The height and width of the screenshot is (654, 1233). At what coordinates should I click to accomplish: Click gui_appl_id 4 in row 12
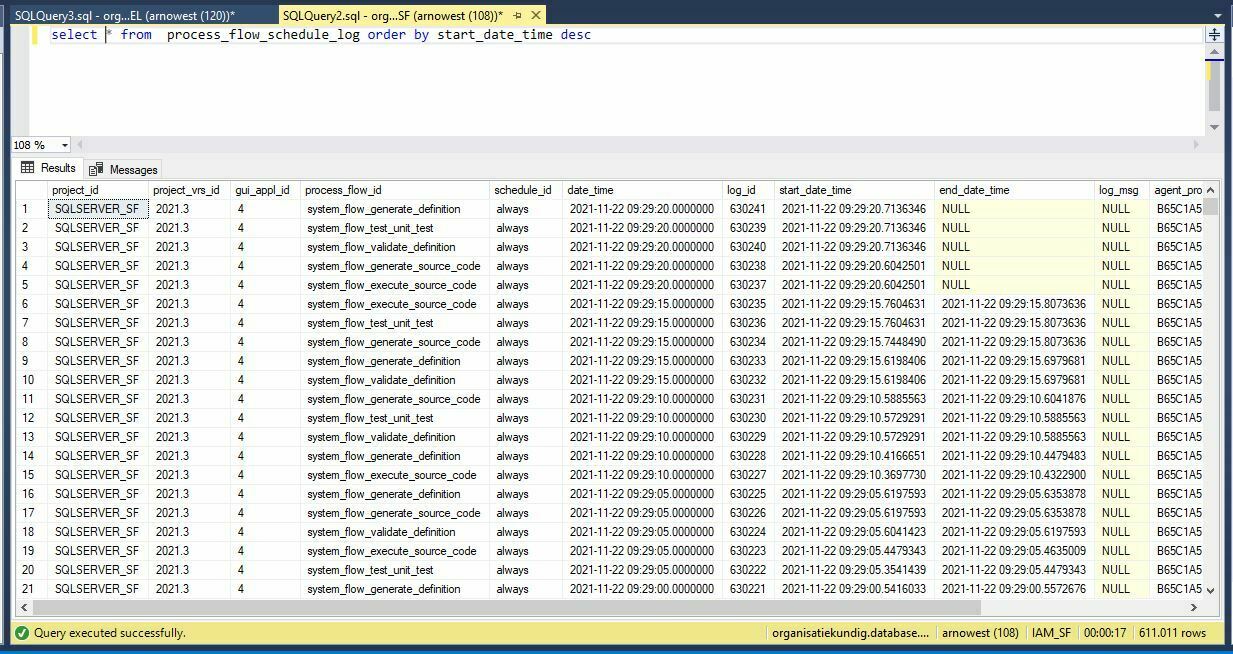pyautogui.click(x=265, y=418)
